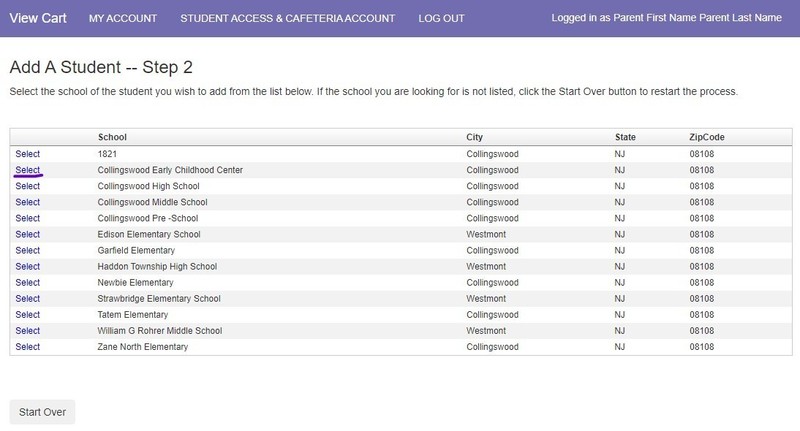Click Westmont city in Edison Elementary row
This screenshot has width=800, height=431.
pos(486,234)
